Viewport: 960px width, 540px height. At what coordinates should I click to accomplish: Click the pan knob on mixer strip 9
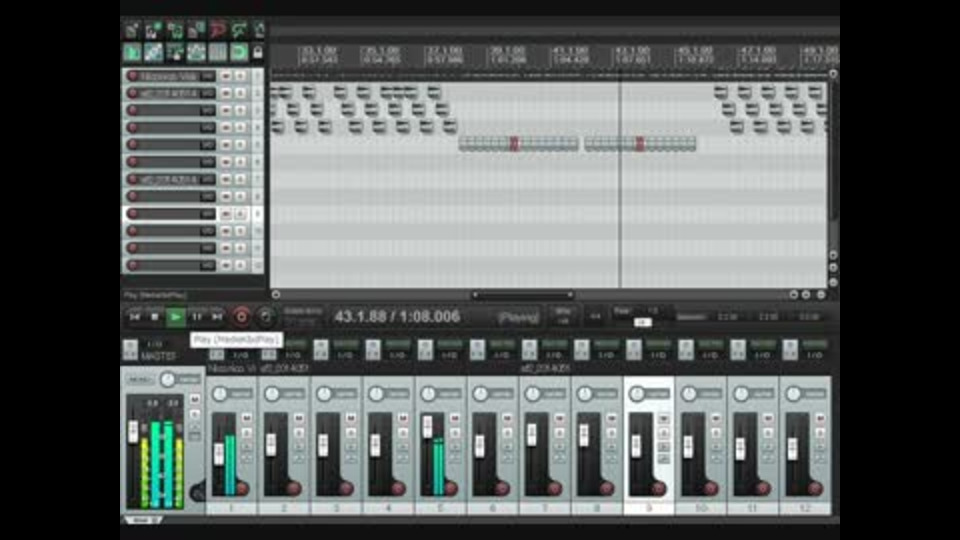click(637, 394)
